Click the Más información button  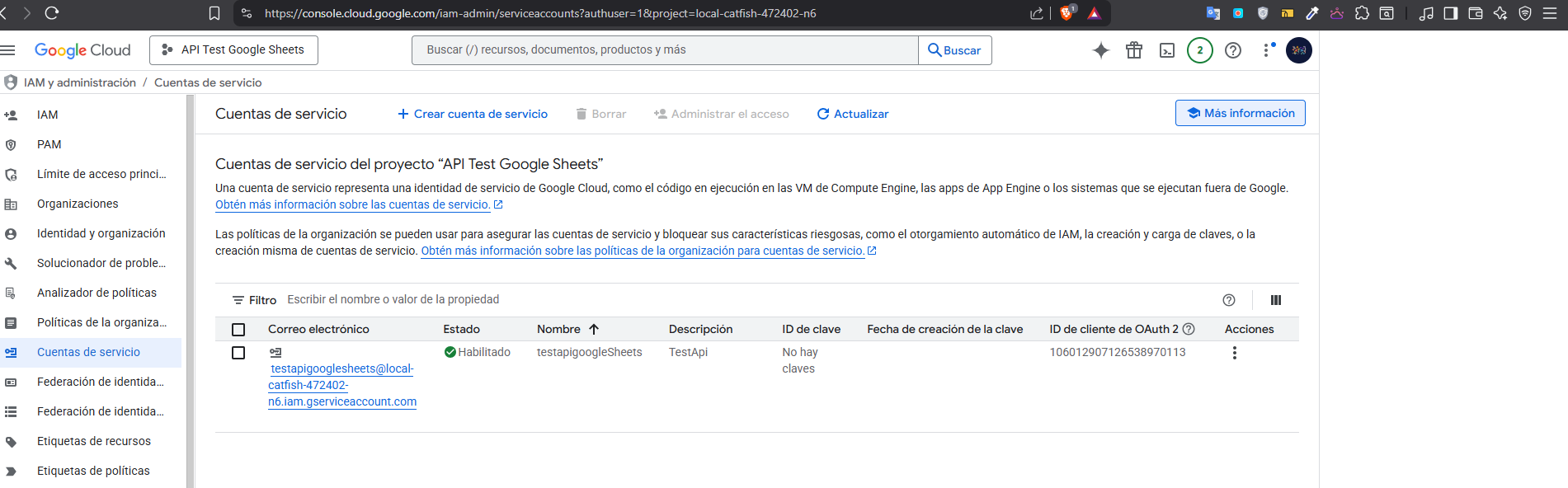tap(1240, 113)
